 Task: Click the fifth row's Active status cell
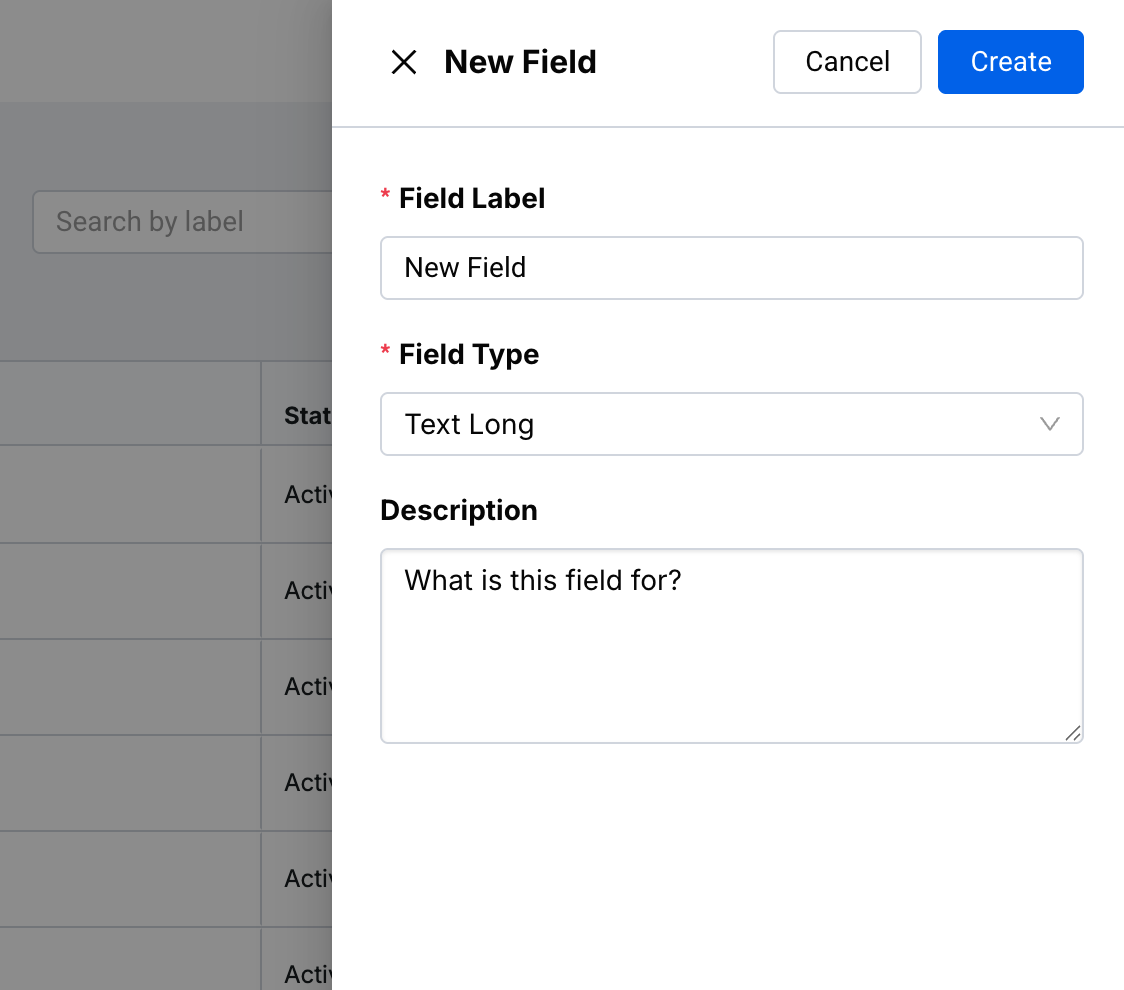(x=307, y=878)
